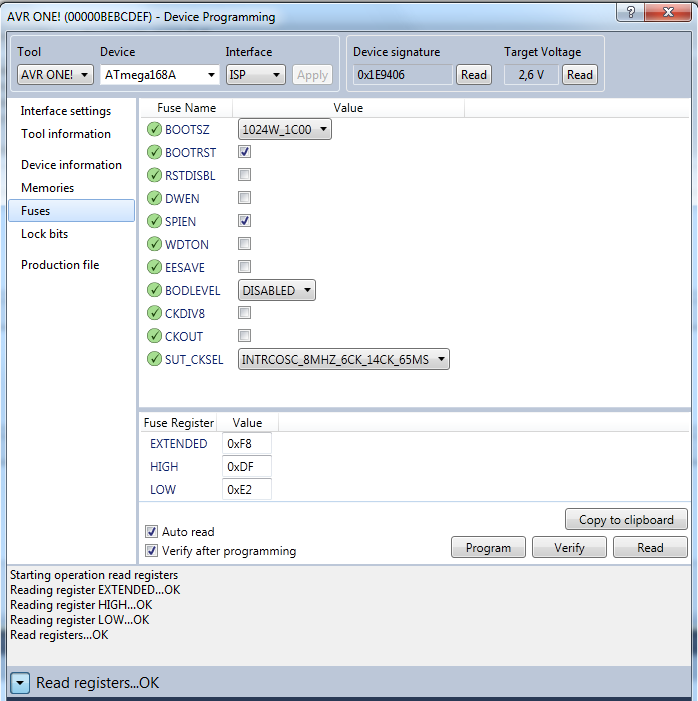Open the Device dropdown showing ATmega168A

(x=160, y=75)
